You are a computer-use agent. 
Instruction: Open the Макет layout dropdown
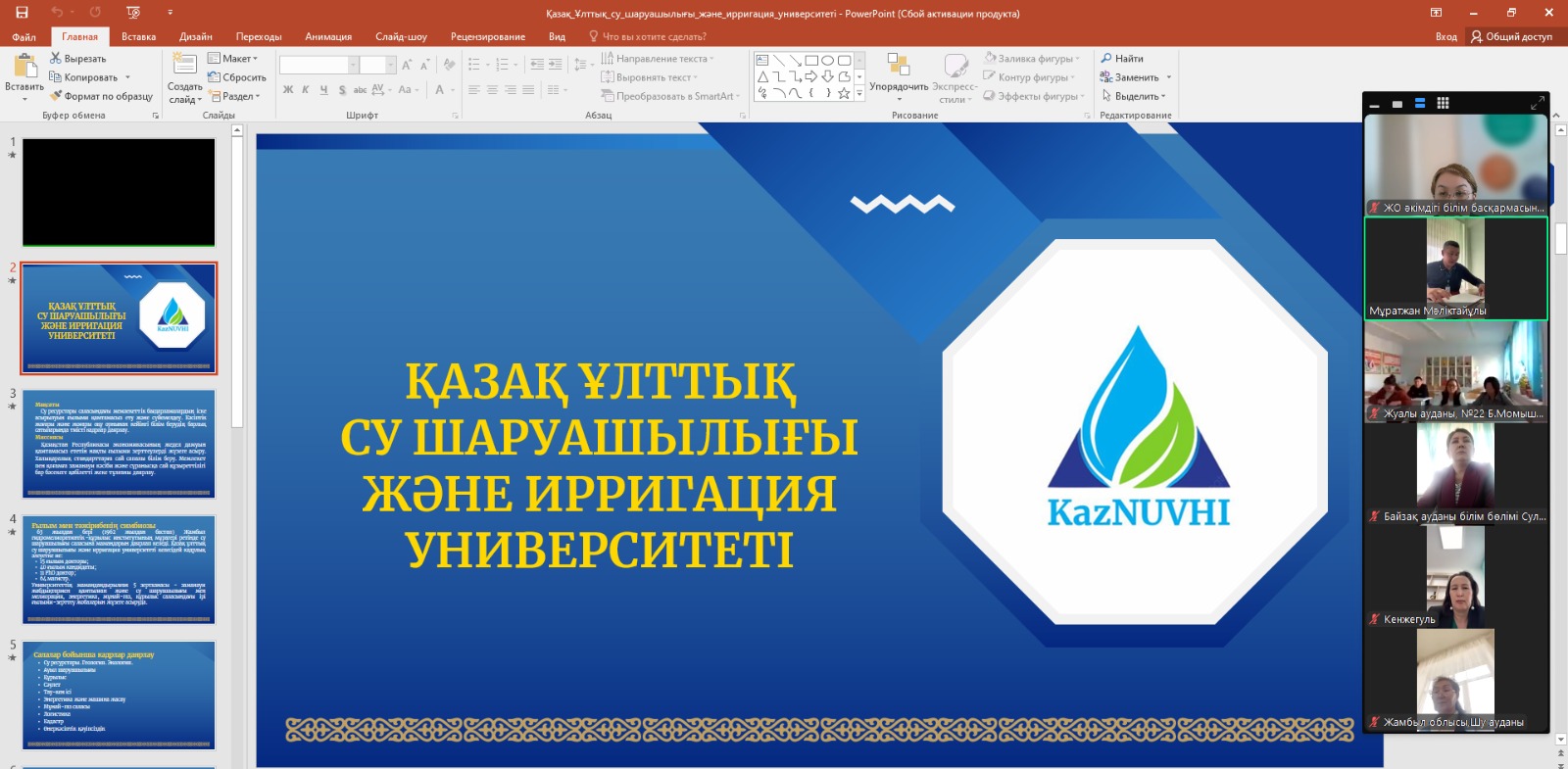[232, 59]
